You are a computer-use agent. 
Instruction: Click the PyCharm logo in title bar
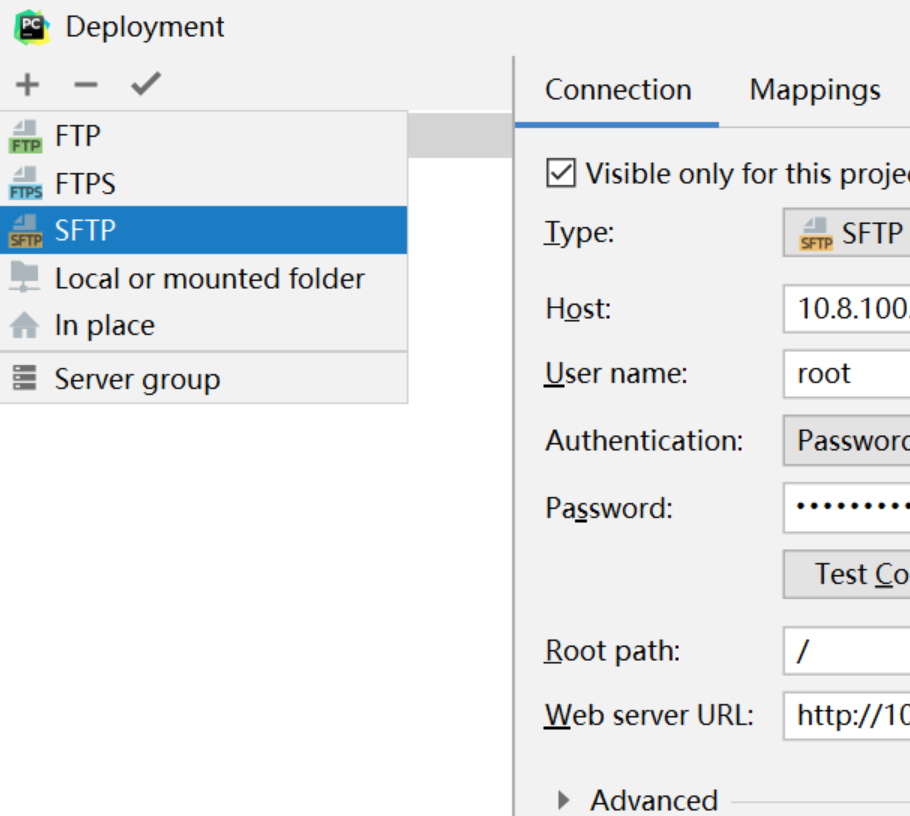(x=32, y=27)
